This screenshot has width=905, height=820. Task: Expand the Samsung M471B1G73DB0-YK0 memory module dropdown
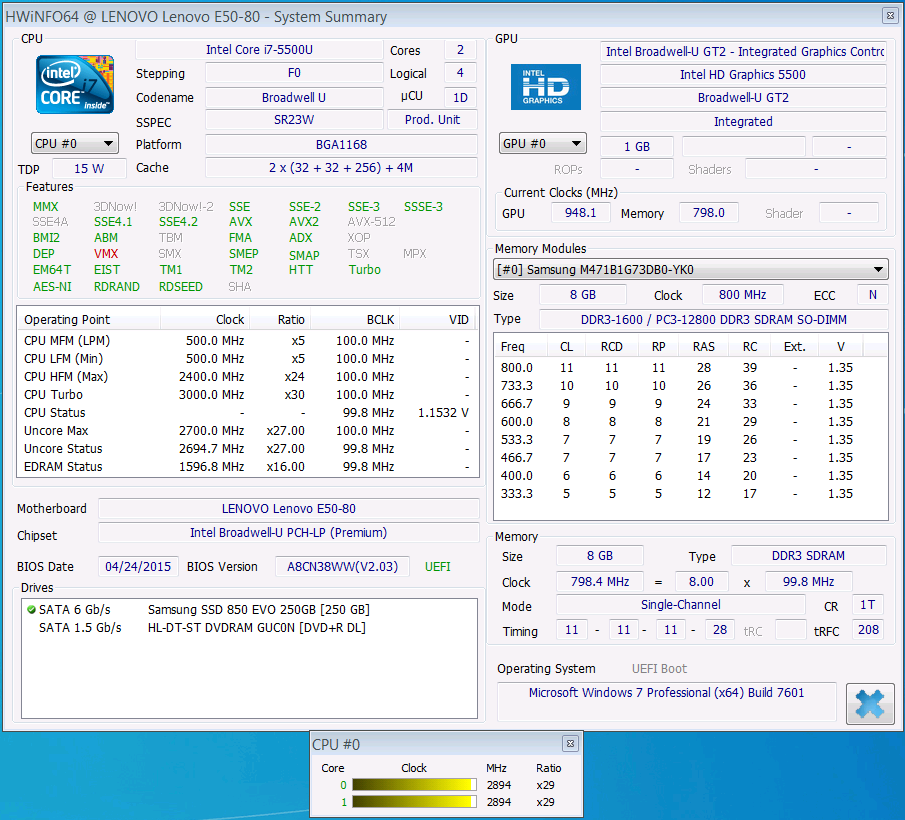pyautogui.click(x=690, y=269)
